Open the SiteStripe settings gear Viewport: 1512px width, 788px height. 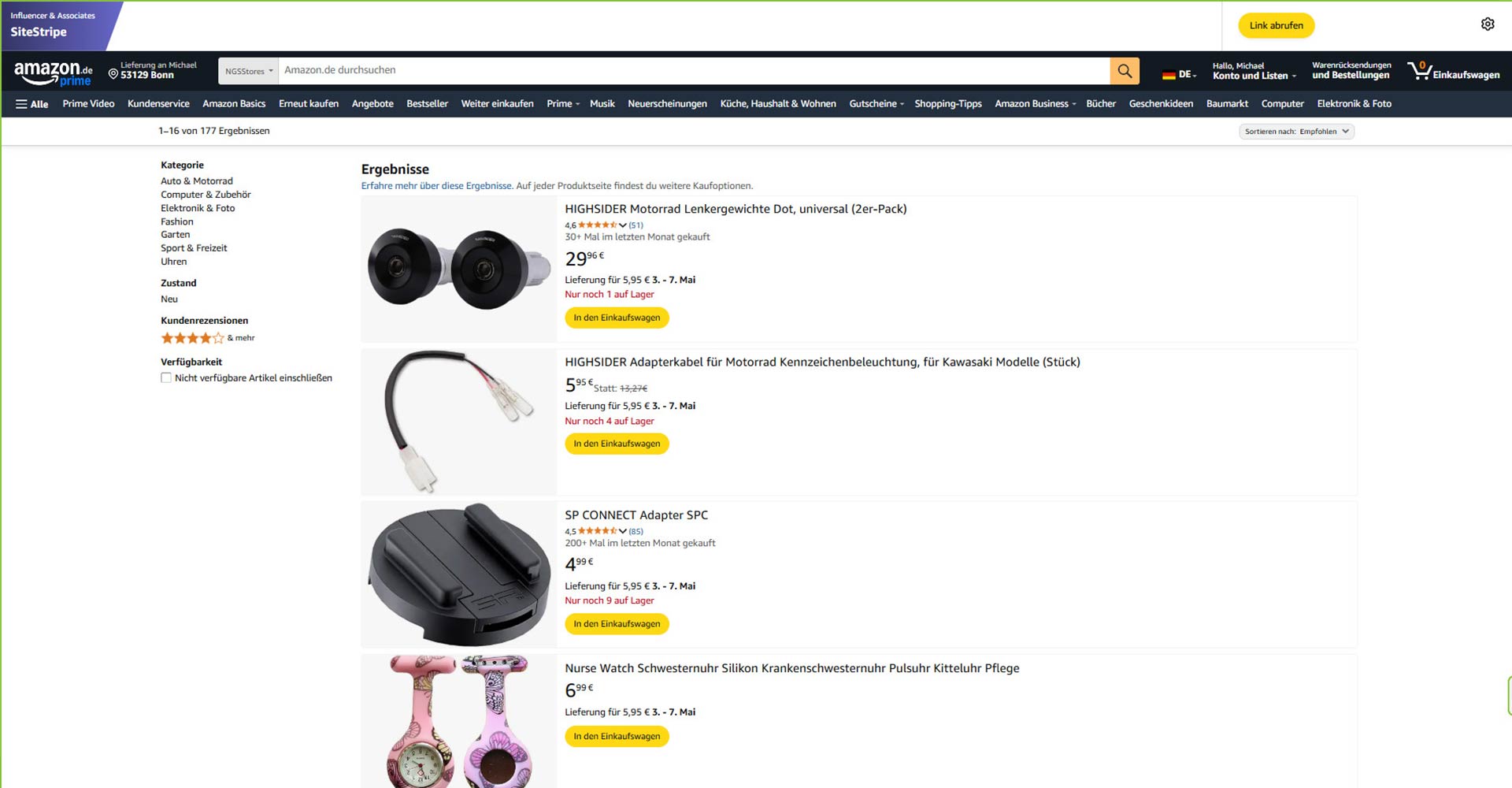(1488, 24)
